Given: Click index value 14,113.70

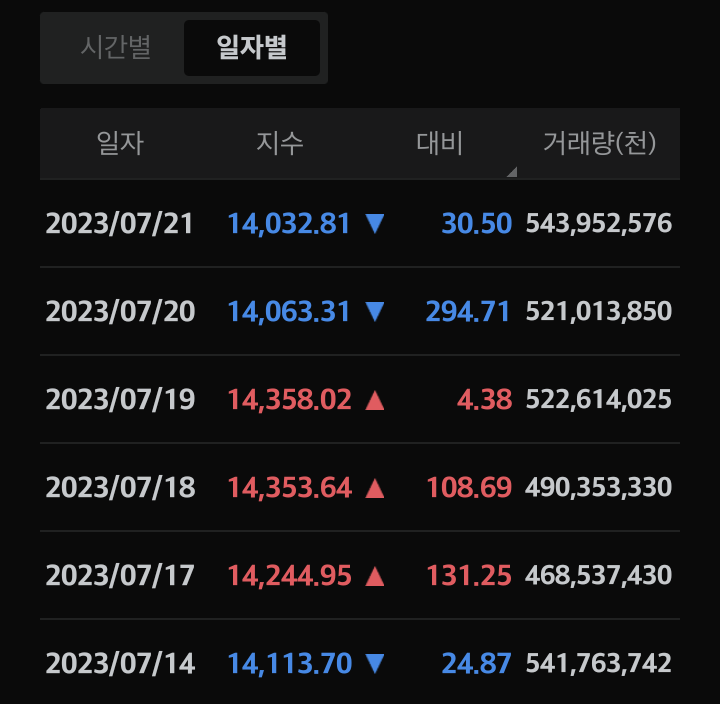Looking at the screenshot, I should (290, 665).
